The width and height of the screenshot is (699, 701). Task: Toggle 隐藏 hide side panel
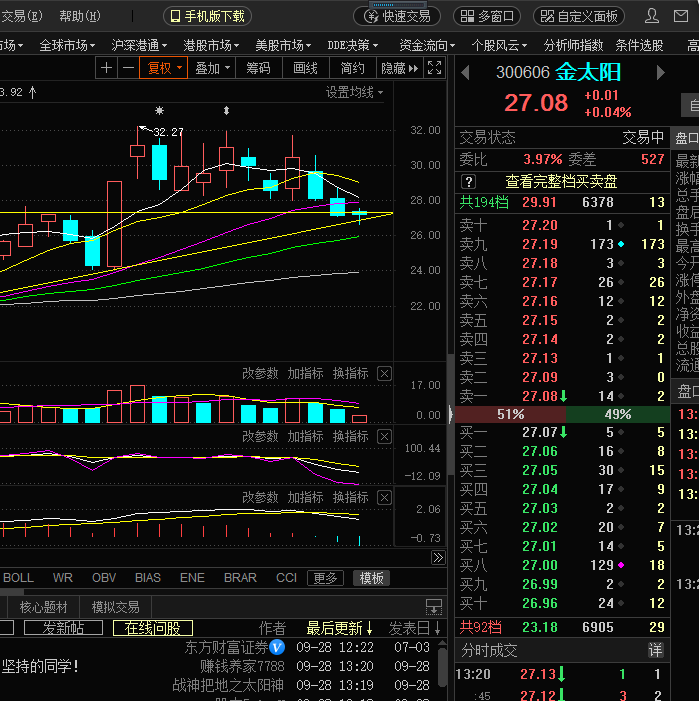pos(400,68)
